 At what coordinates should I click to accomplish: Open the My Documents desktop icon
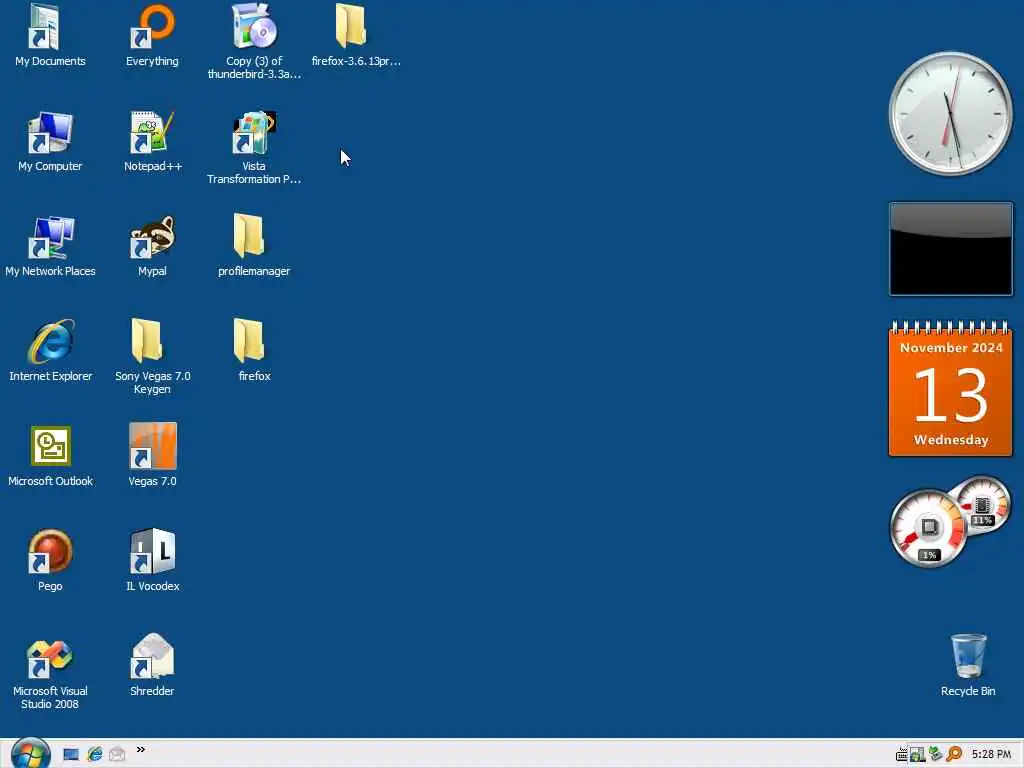pyautogui.click(x=50, y=36)
